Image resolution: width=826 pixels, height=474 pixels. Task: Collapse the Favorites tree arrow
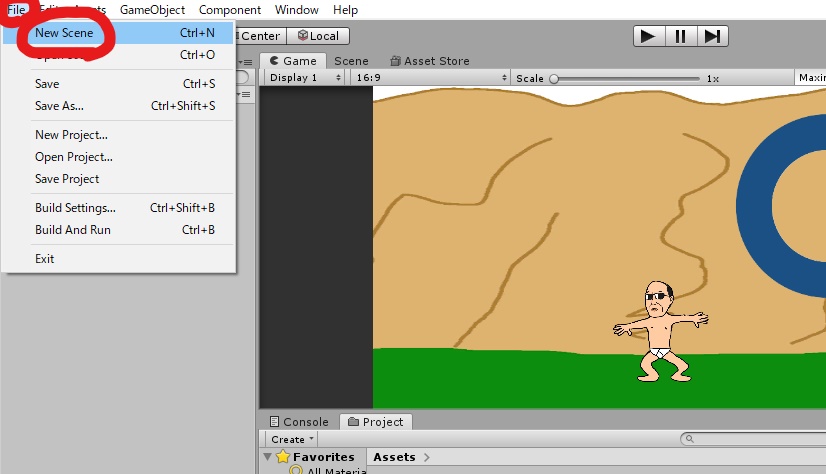point(268,457)
